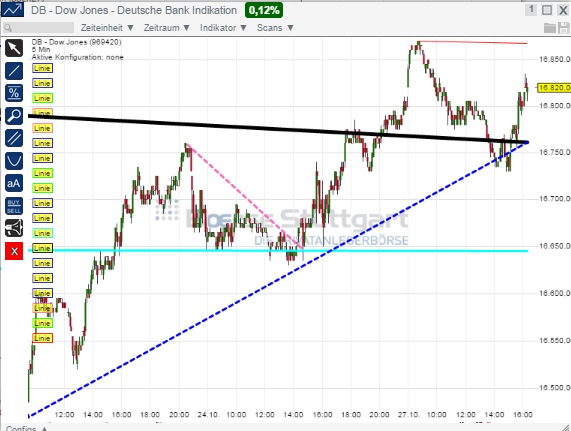Click the 27.10. date label on the time axis
This screenshot has height=431, width=571.
[408, 415]
